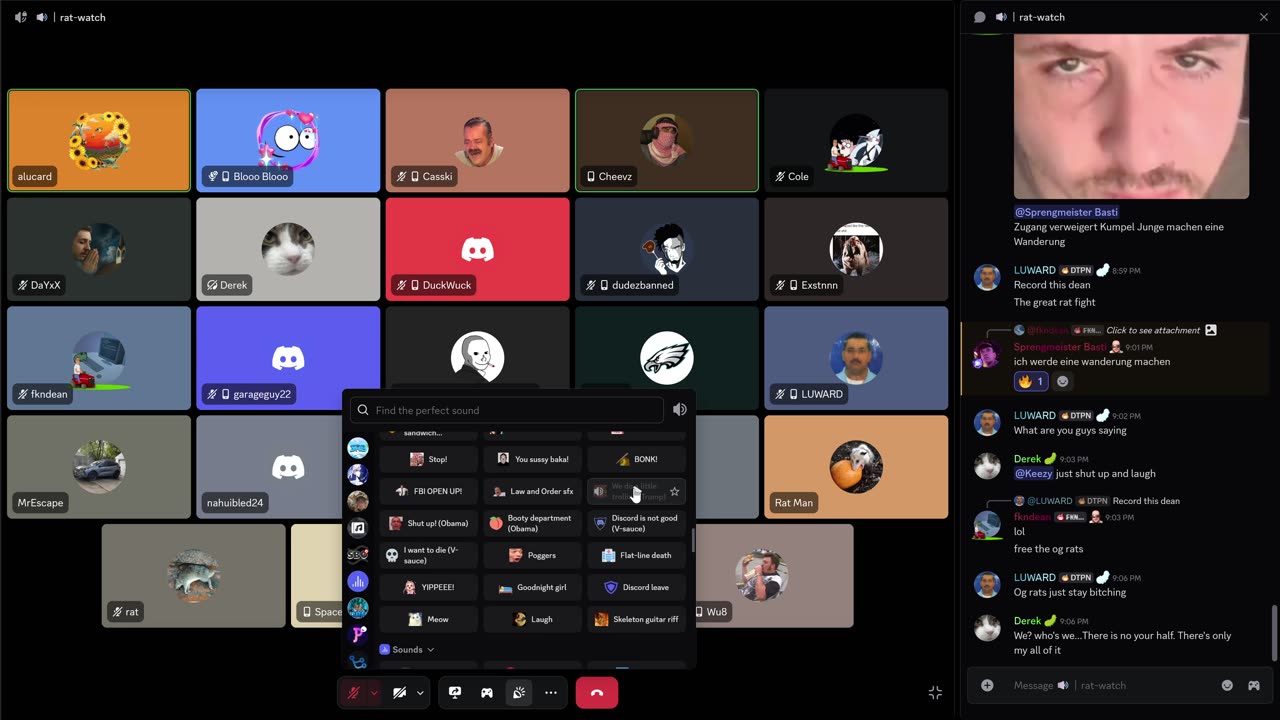
Task: Play the I want to die sound
Action: tap(427, 555)
